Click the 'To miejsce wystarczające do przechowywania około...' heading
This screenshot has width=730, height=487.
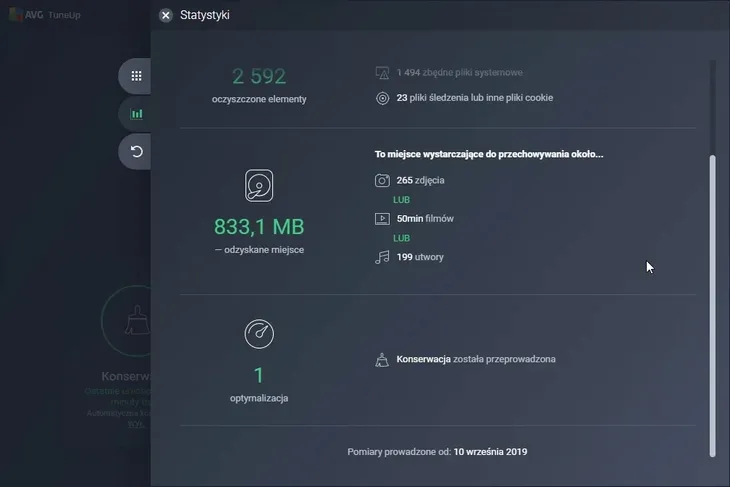coord(489,154)
